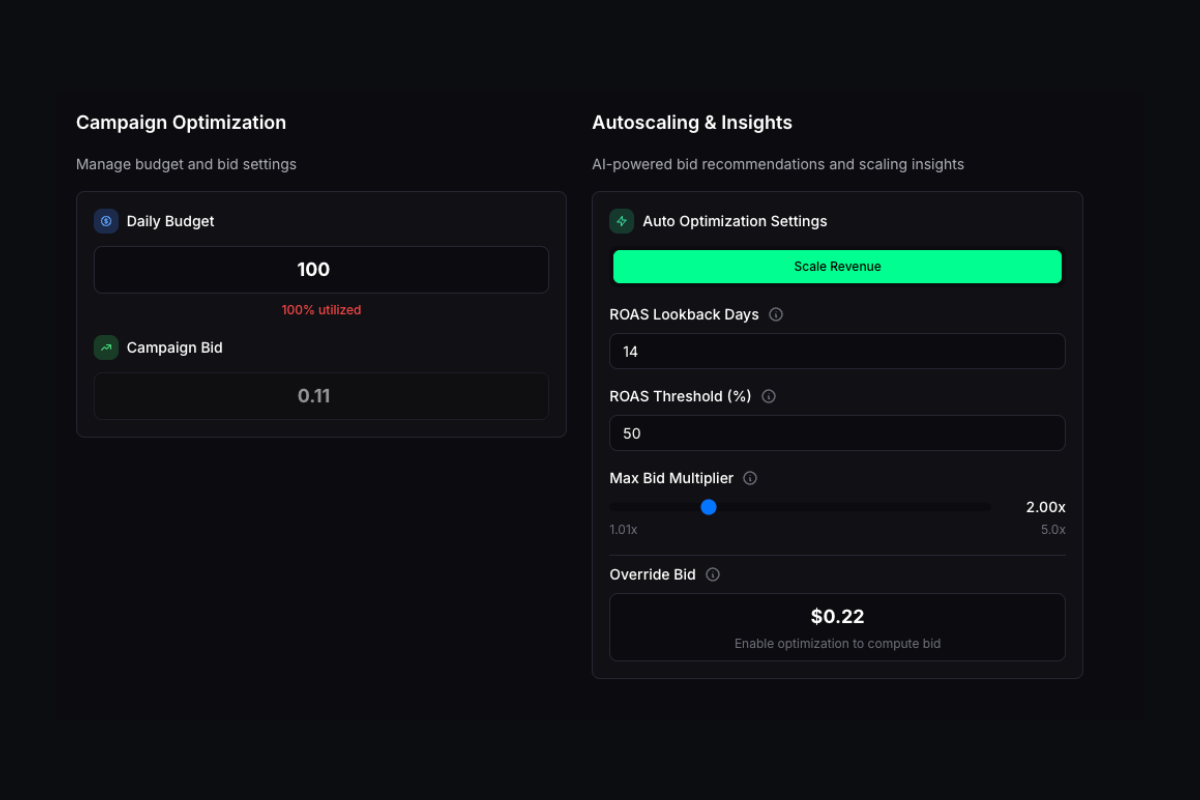Click the slider track right of the handle

click(x=850, y=507)
